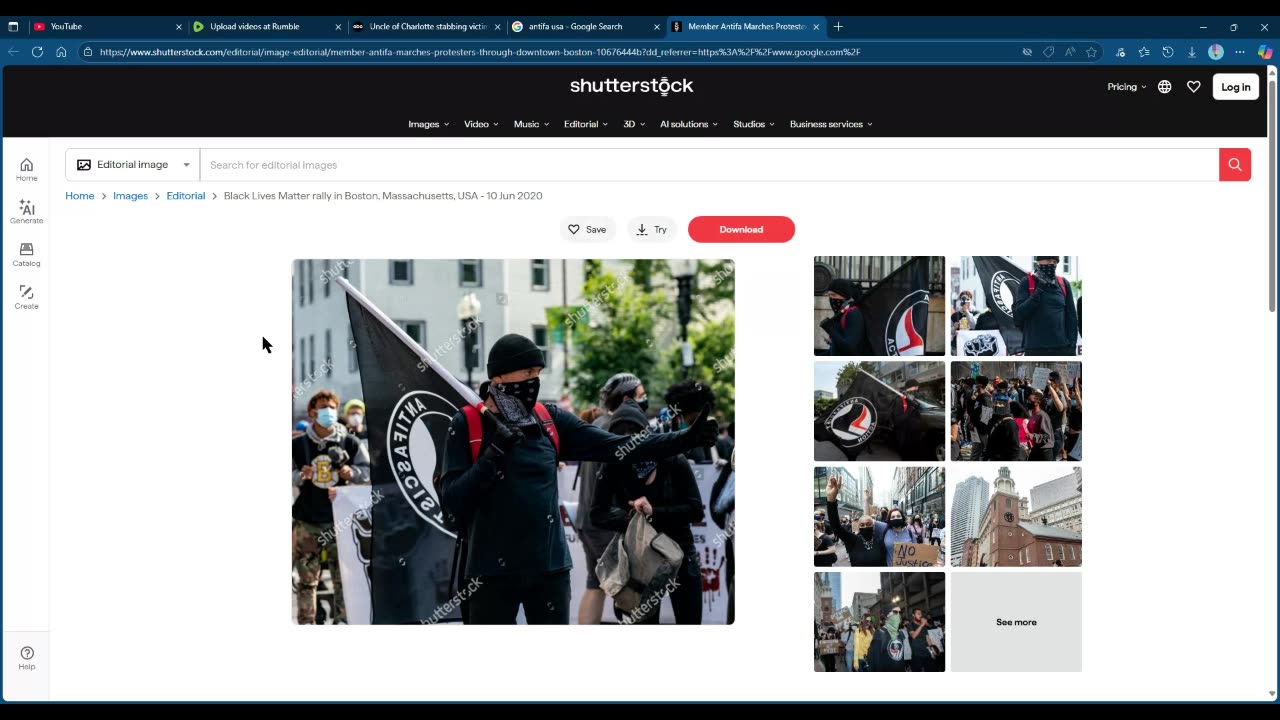Close the Upload videos at Rumble tab
This screenshot has width=1280, height=720.
point(338,27)
